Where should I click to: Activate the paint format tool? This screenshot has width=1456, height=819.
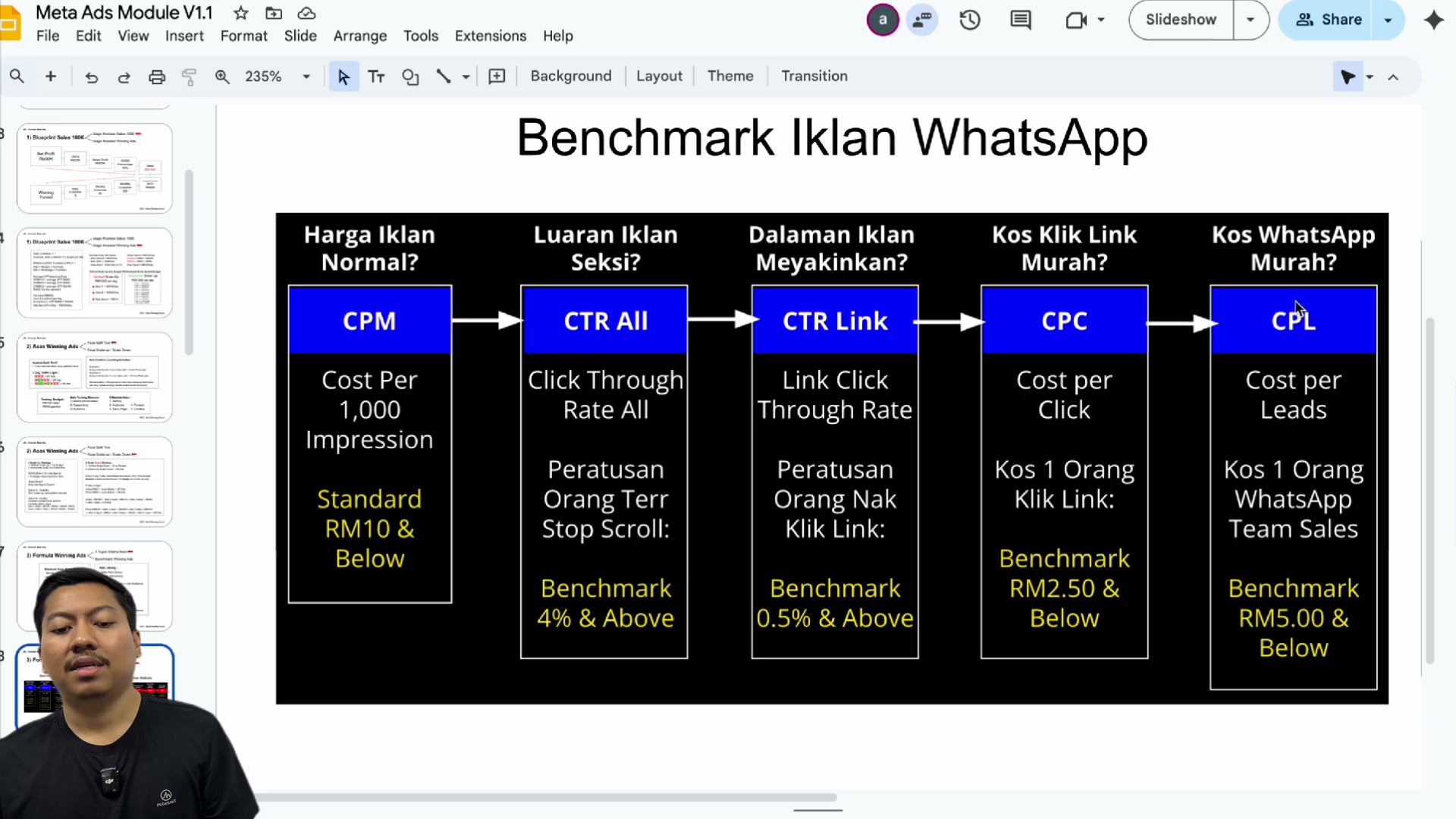(x=189, y=77)
